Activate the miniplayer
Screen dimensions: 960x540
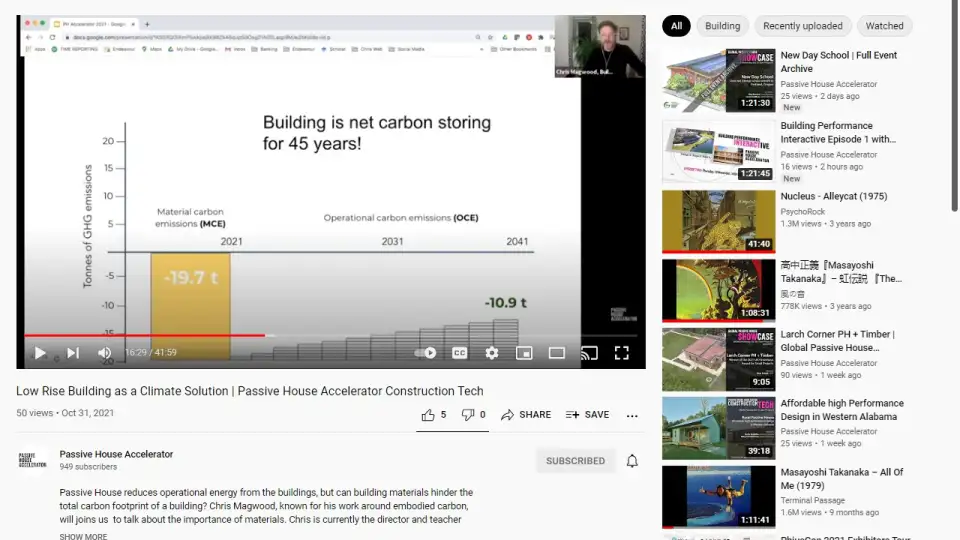(524, 353)
